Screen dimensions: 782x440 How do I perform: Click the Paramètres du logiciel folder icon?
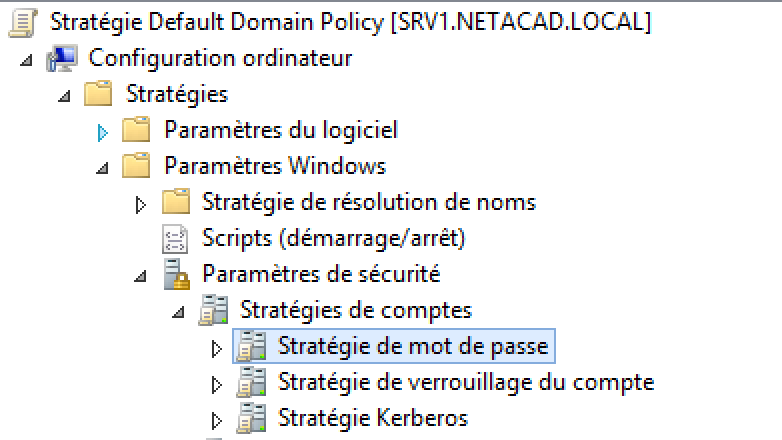pyautogui.click(x=136, y=130)
